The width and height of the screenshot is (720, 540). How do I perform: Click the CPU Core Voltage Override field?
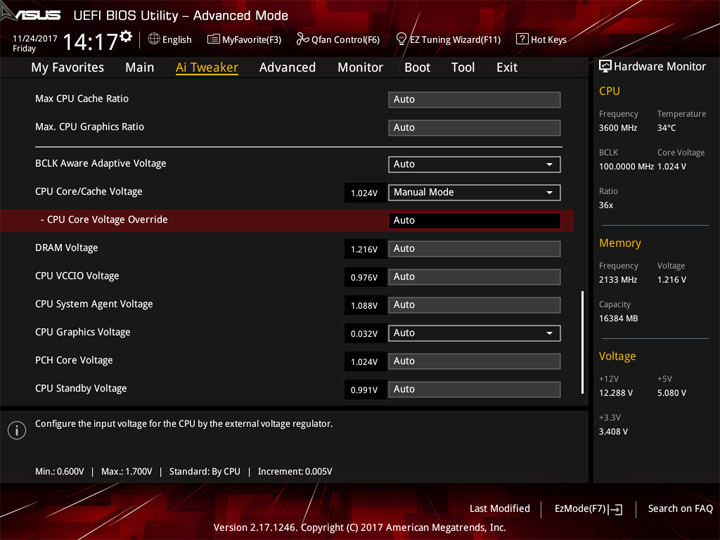coord(474,220)
